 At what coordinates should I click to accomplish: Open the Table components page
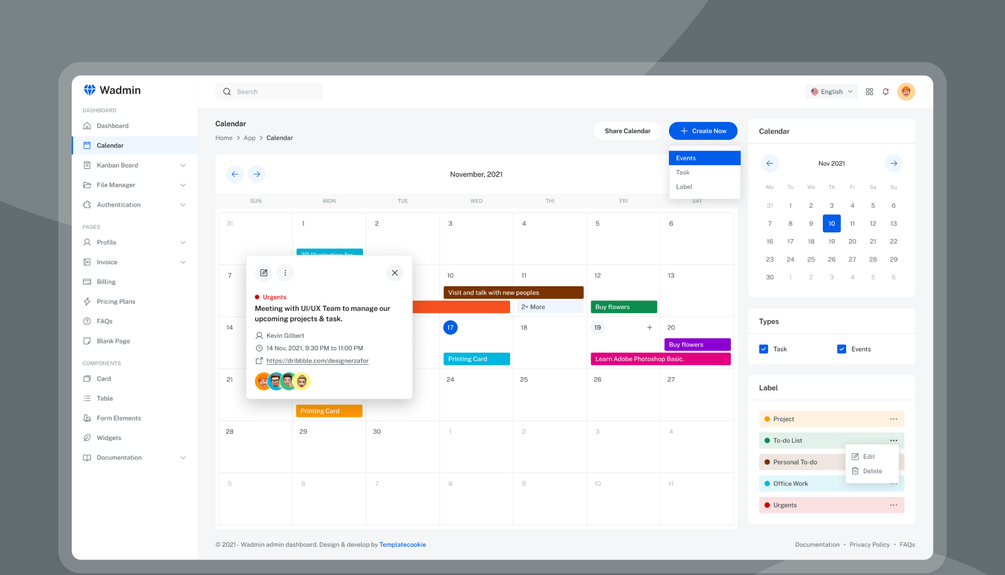[104, 398]
